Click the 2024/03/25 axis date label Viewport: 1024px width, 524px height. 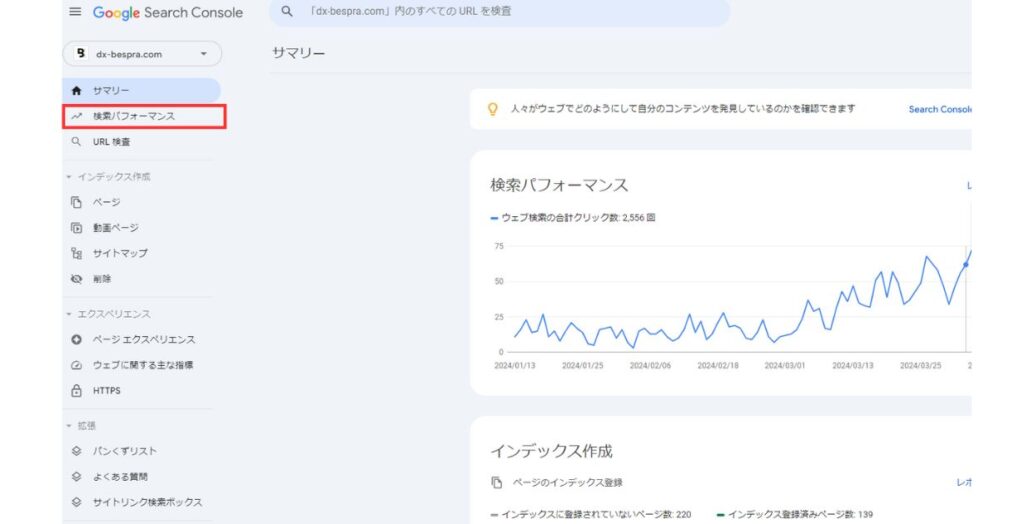921,366
